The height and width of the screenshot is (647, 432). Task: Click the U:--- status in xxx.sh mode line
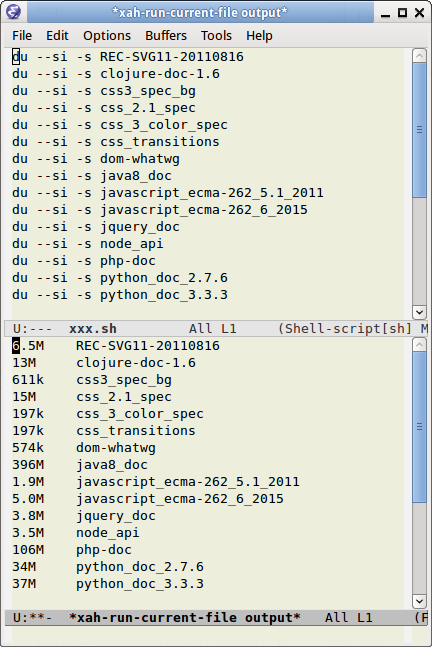click(x=33, y=329)
